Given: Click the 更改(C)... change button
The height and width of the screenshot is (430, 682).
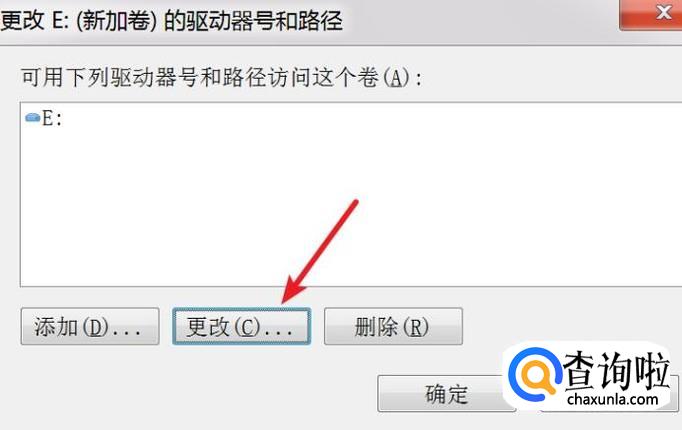Looking at the screenshot, I should coord(241,327).
